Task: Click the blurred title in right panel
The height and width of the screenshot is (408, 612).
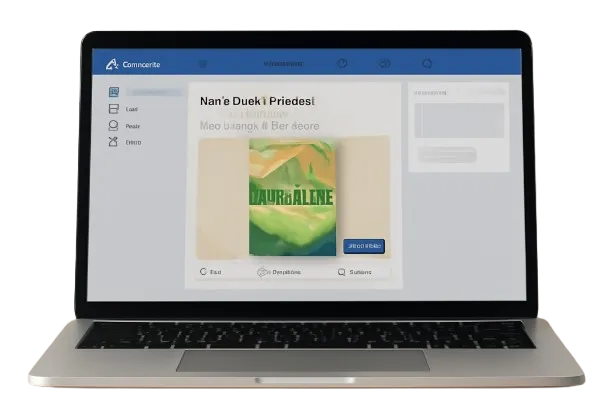Action: pos(431,93)
